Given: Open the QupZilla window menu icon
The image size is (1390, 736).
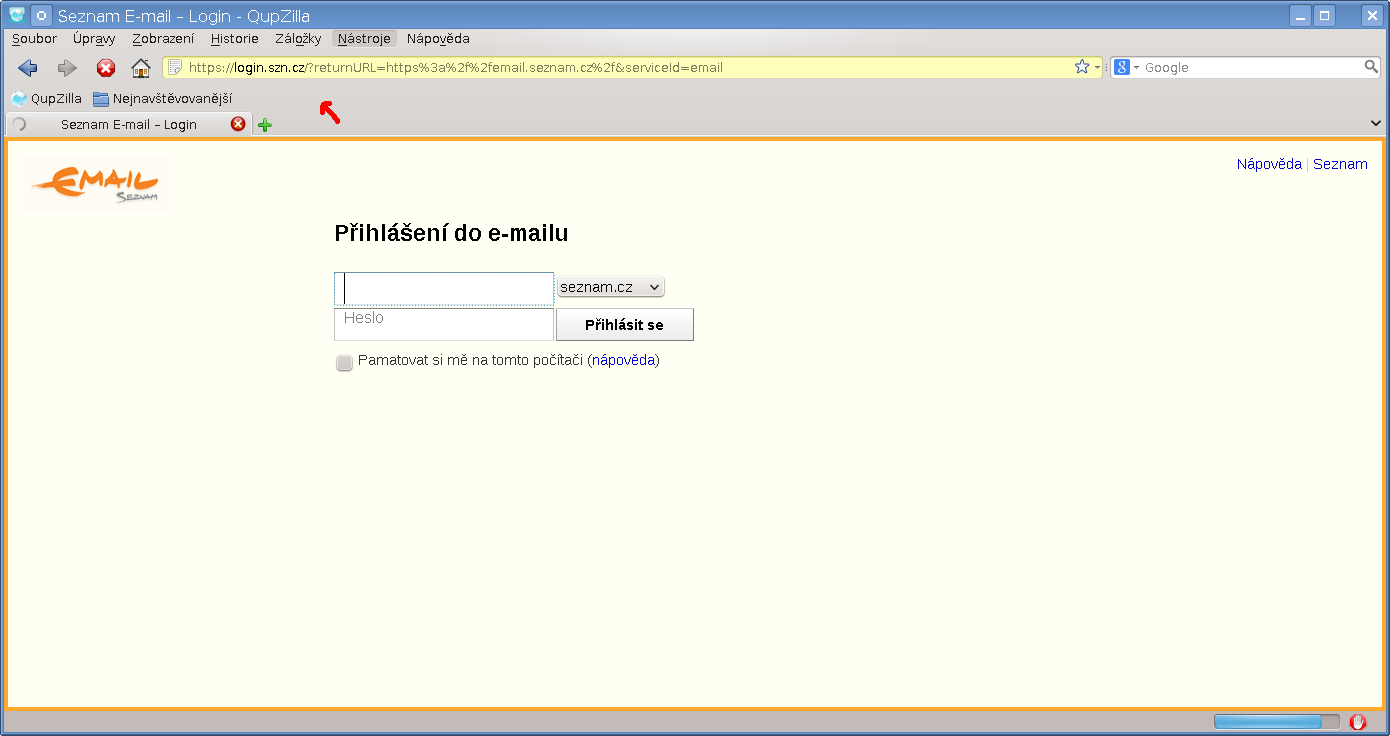Looking at the screenshot, I should (17, 16).
